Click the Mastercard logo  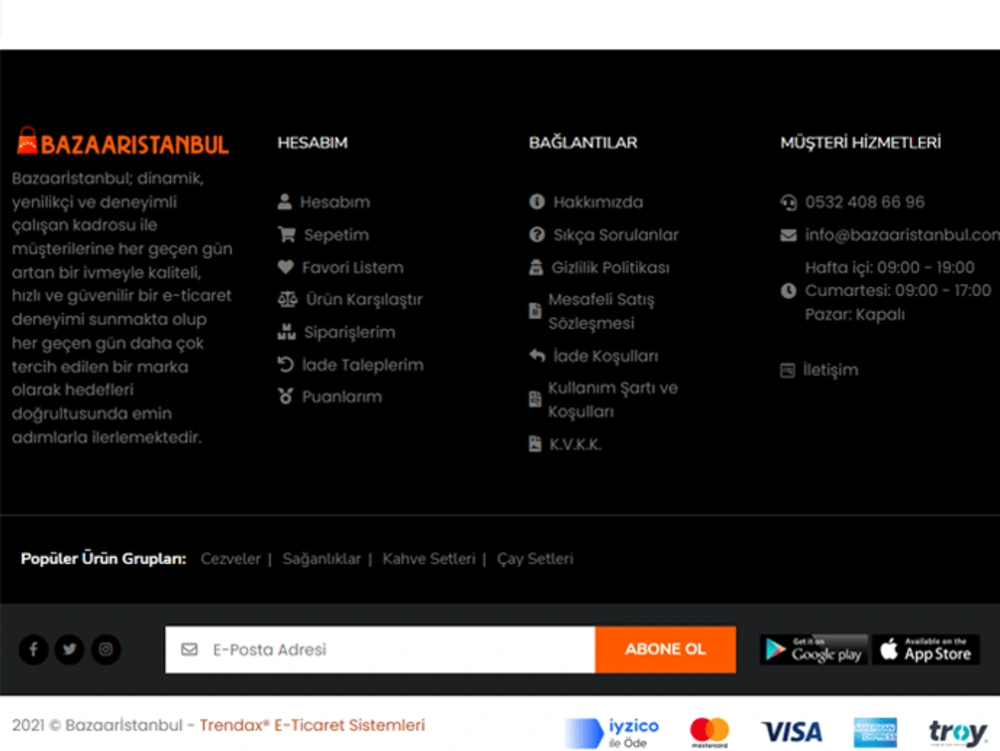pyautogui.click(x=709, y=732)
